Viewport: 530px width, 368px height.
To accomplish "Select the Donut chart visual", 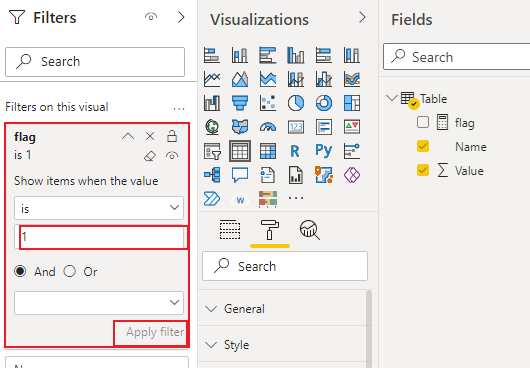I will [323, 103].
